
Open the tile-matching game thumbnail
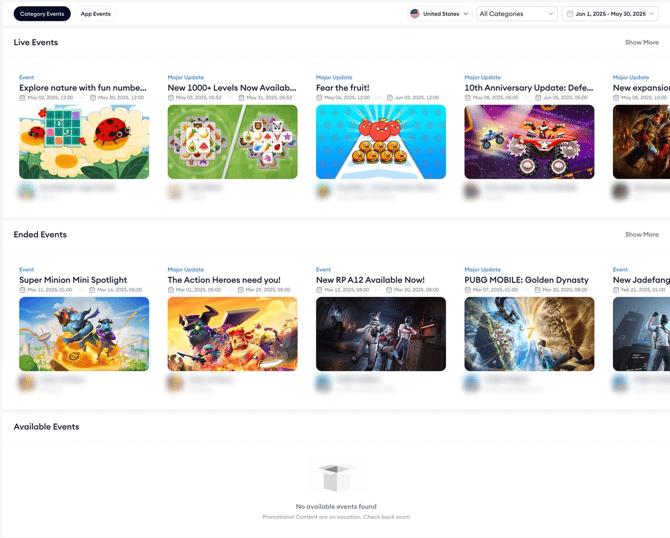click(x=232, y=142)
